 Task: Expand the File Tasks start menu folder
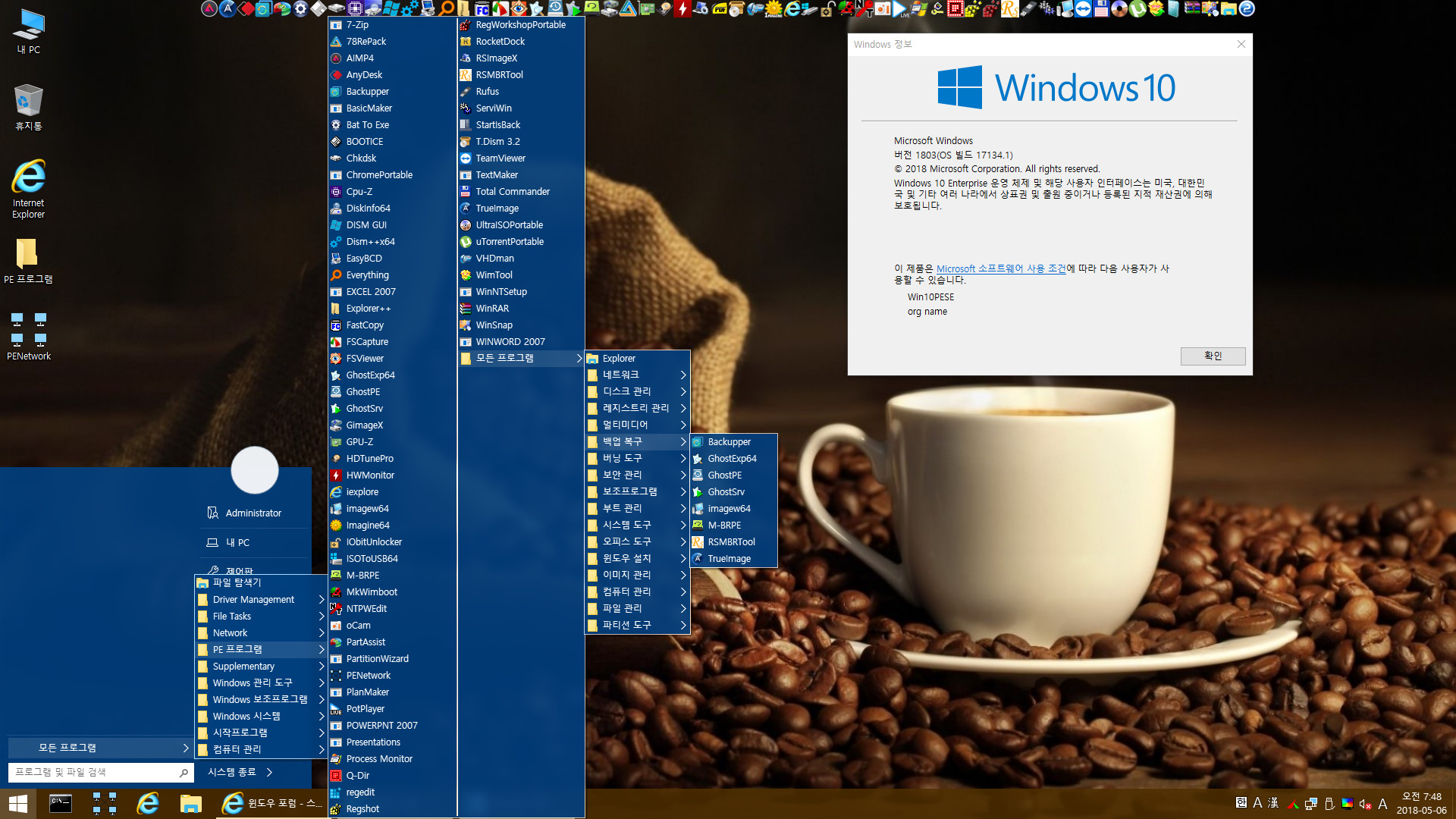(x=261, y=617)
